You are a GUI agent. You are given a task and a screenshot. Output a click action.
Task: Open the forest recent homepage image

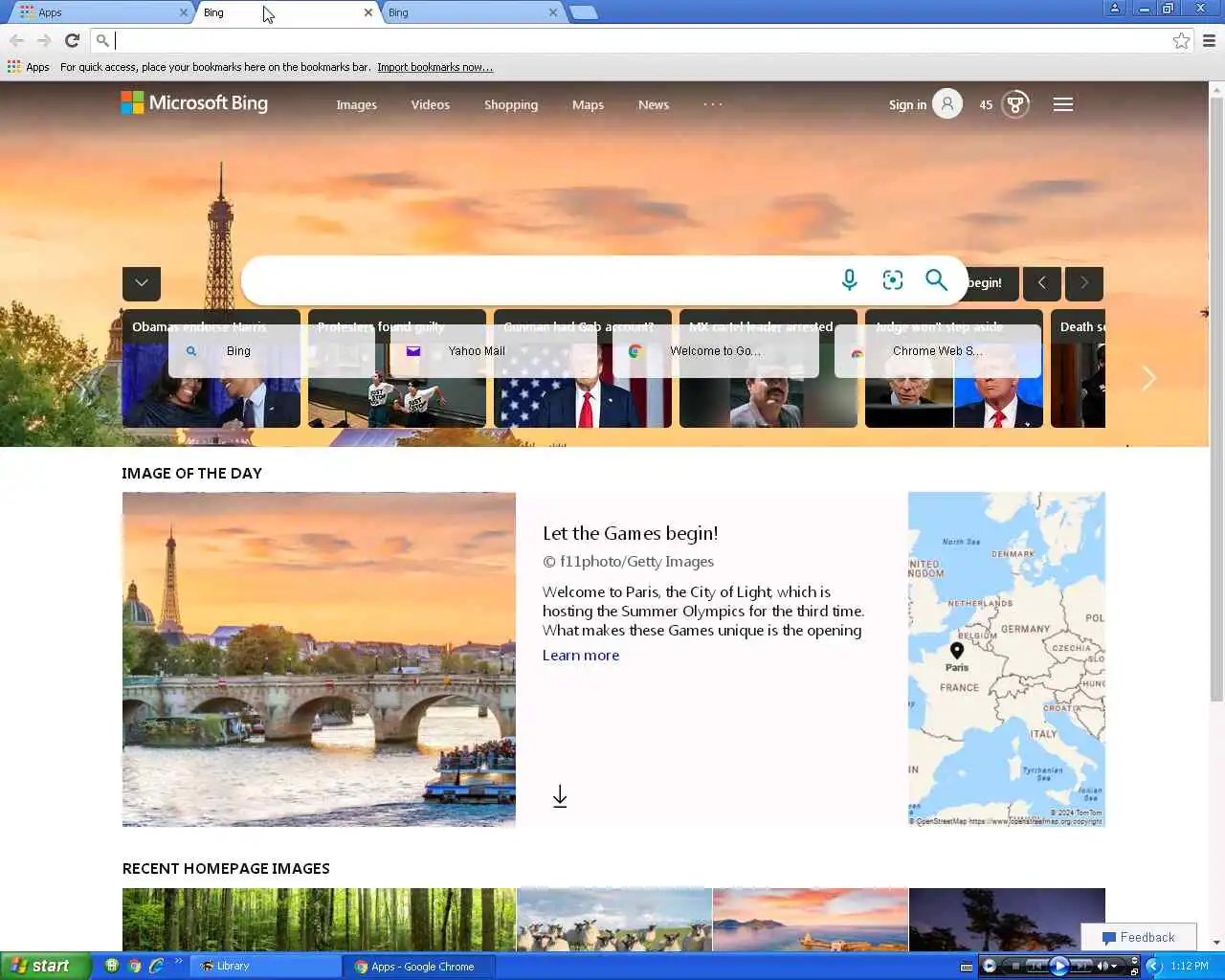(319, 920)
